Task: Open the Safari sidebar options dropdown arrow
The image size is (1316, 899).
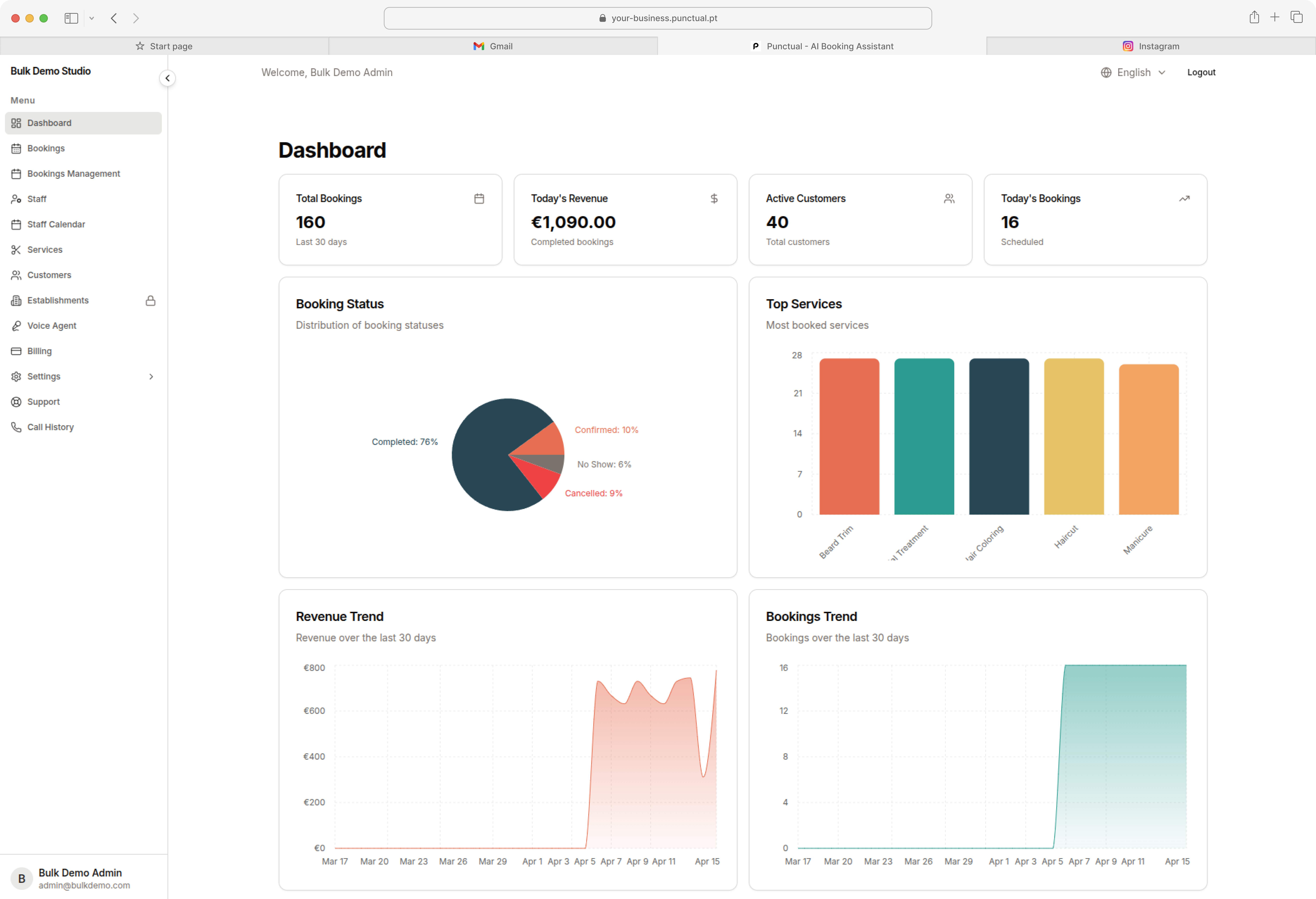Action: point(92,18)
